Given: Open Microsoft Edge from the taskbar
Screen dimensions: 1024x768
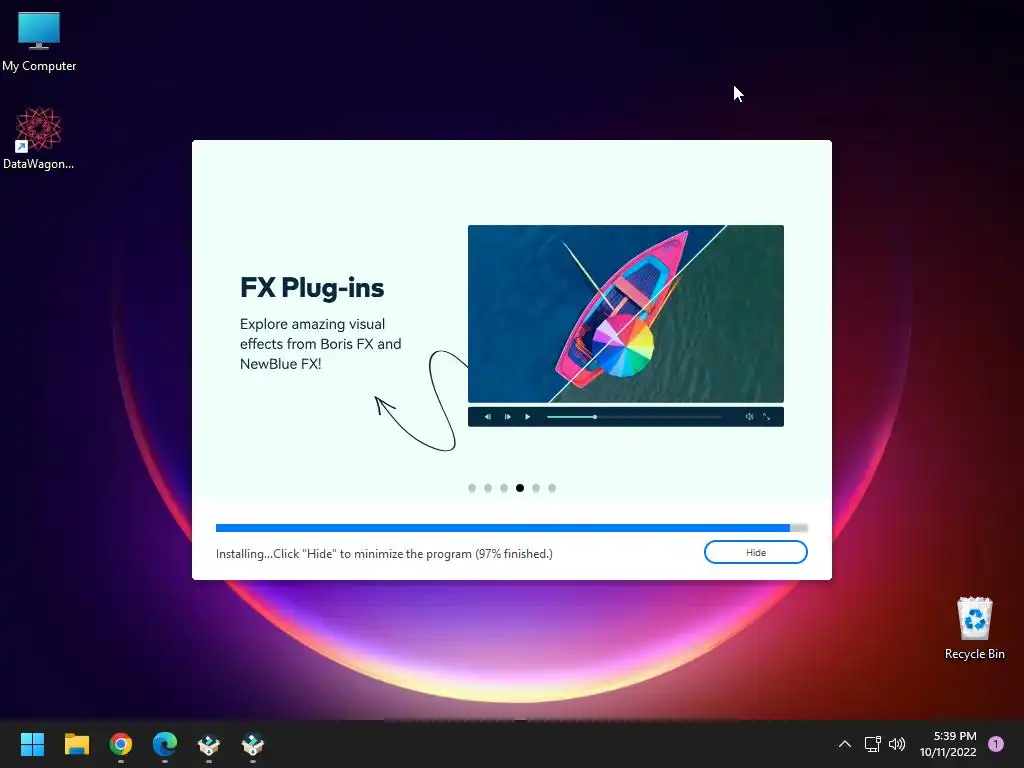Looking at the screenshot, I should point(165,744).
